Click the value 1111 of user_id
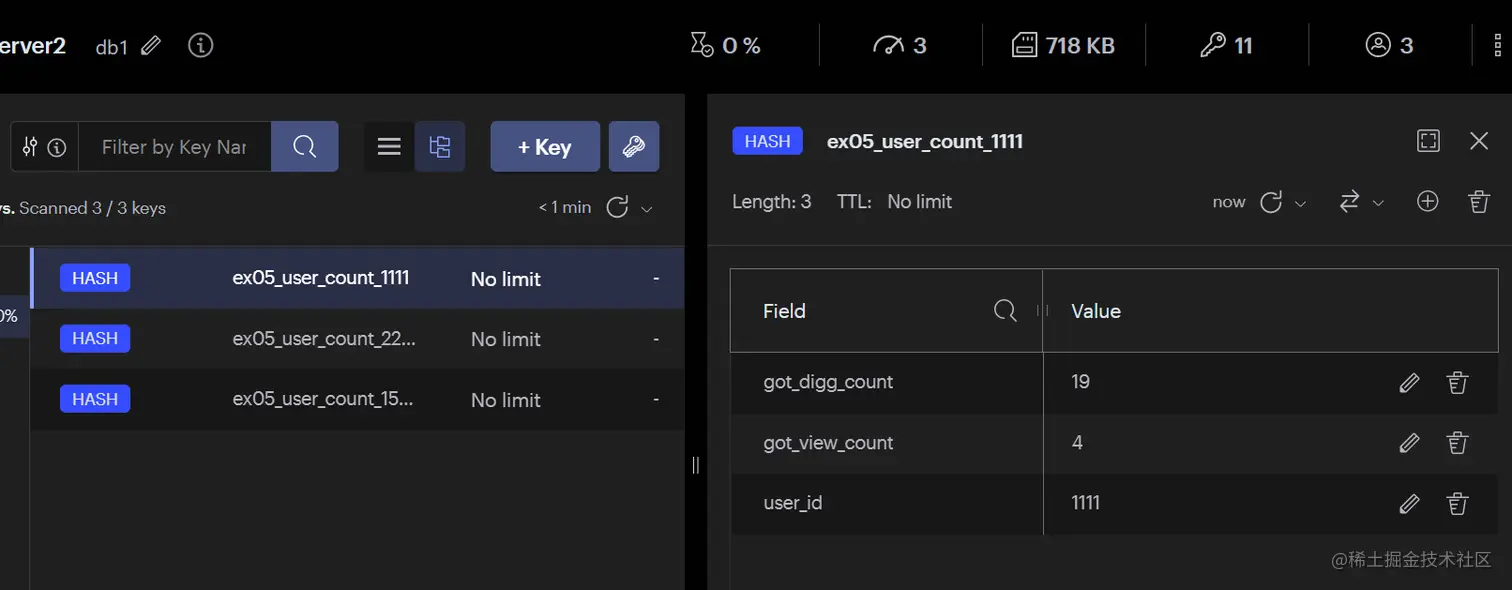 [1085, 503]
